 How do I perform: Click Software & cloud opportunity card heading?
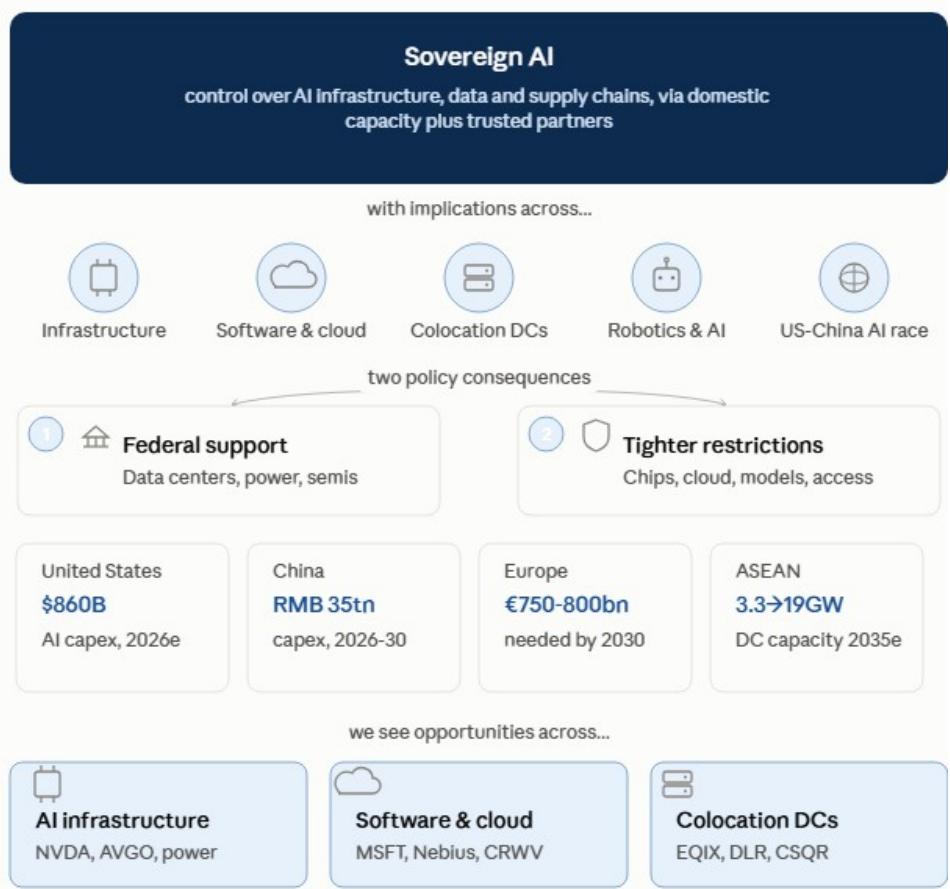(x=444, y=821)
